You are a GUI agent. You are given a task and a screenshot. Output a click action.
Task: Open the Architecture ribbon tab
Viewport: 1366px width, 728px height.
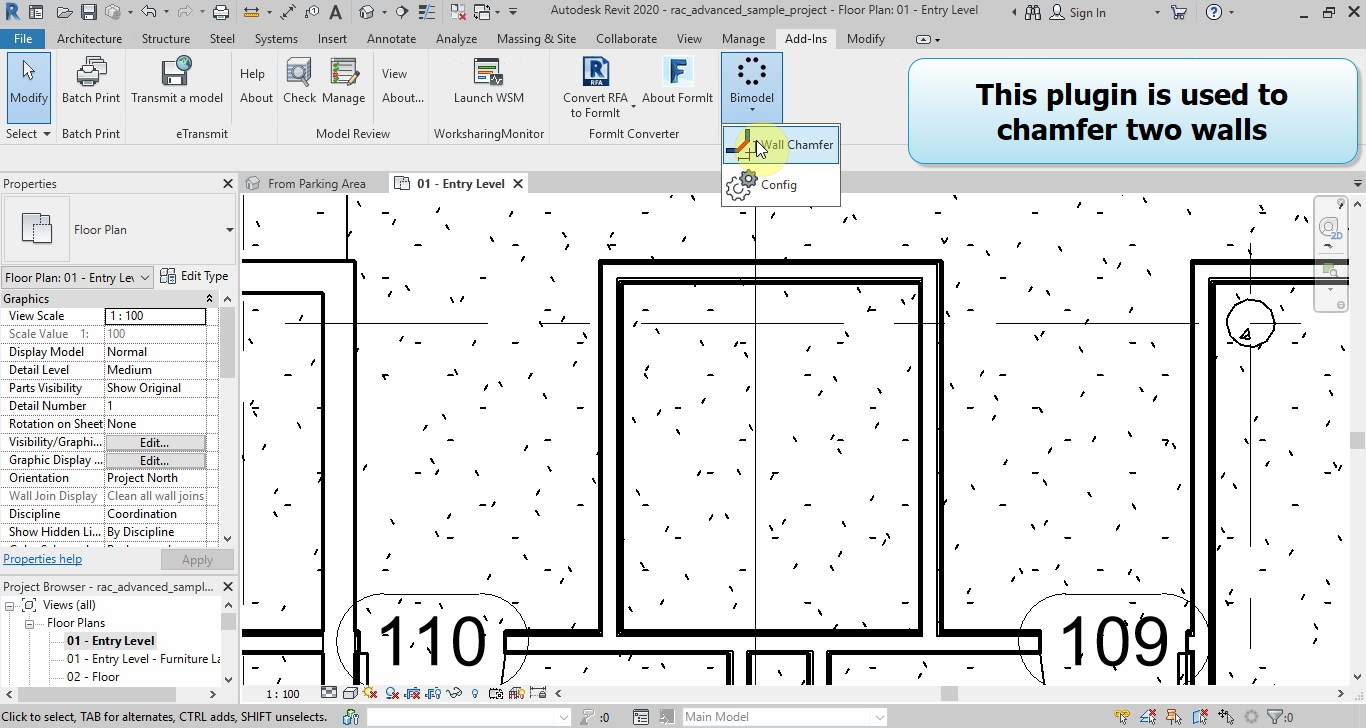point(89,39)
